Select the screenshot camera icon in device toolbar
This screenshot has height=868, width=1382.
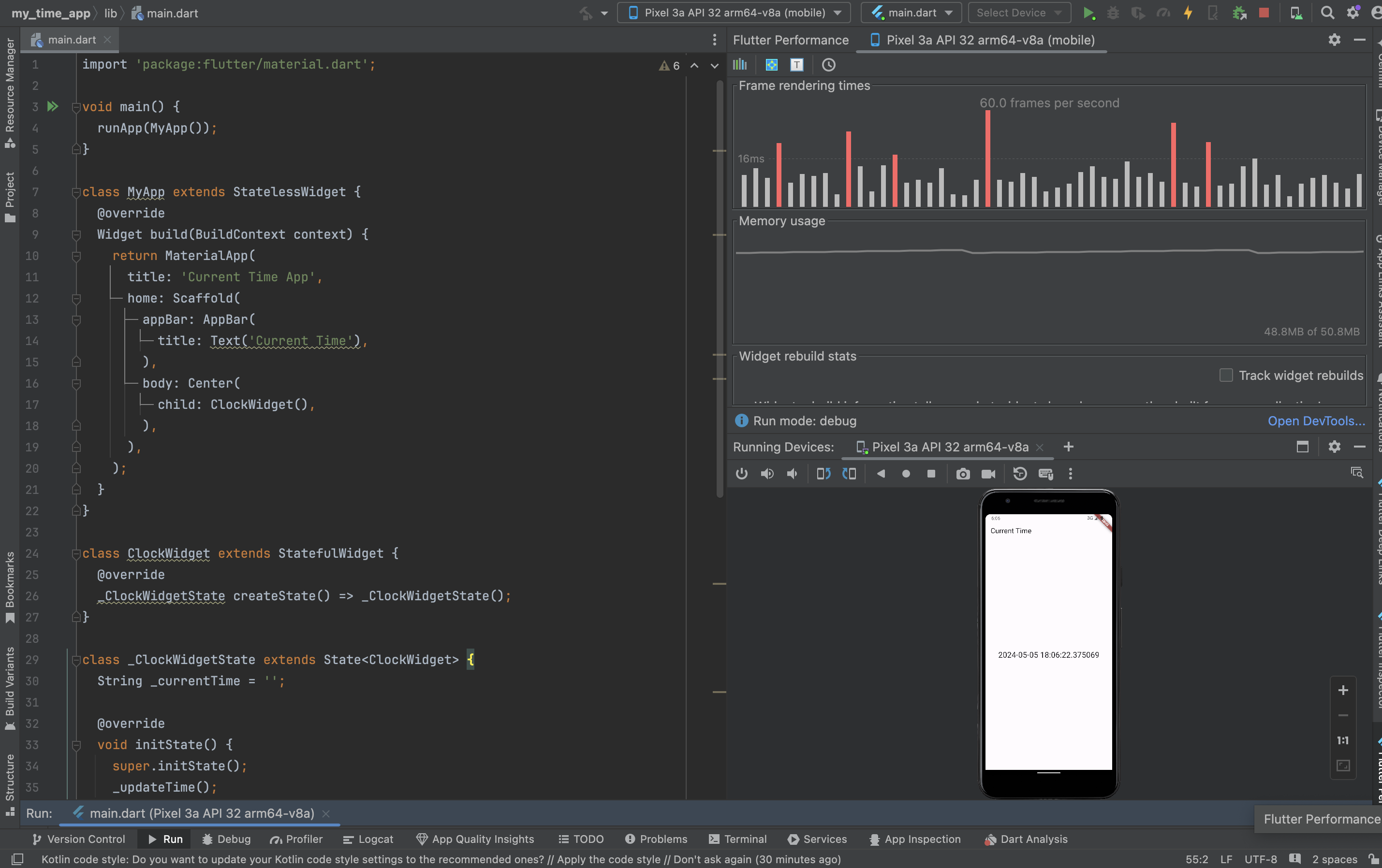961,474
